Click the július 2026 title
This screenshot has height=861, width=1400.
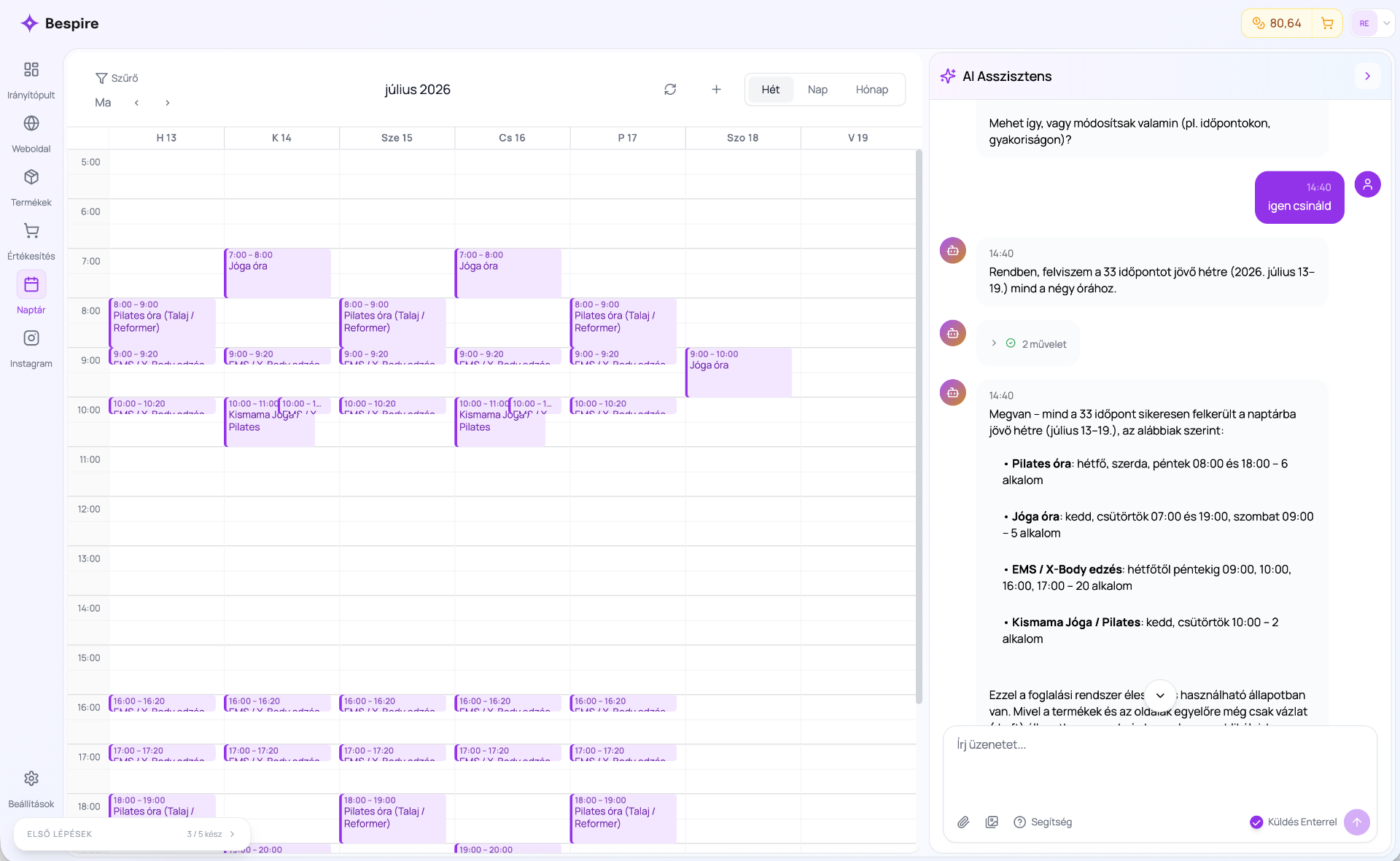[417, 90]
